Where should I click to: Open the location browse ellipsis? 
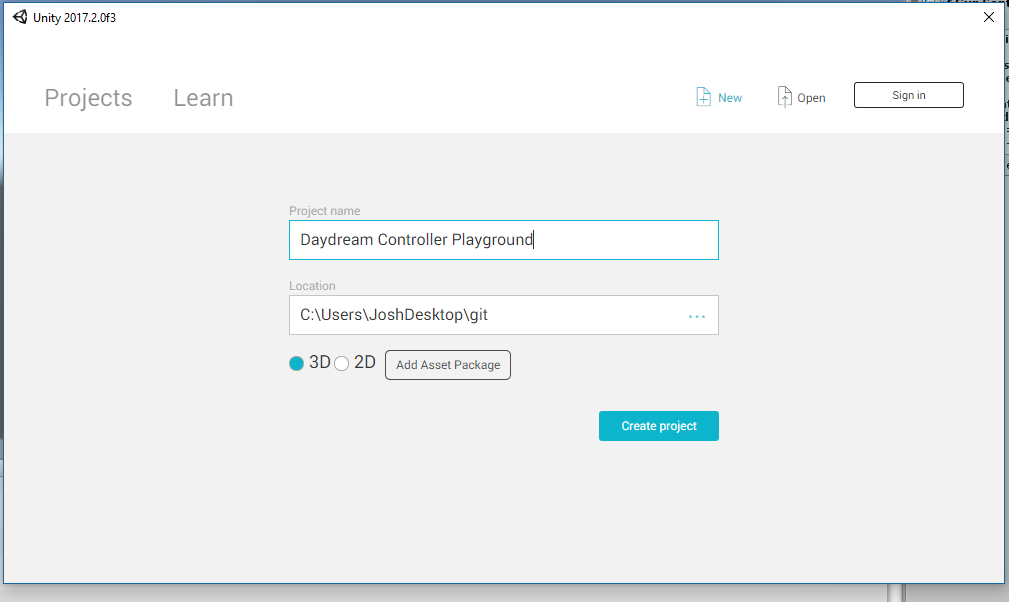pyautogui.click(x=697, y=316)
